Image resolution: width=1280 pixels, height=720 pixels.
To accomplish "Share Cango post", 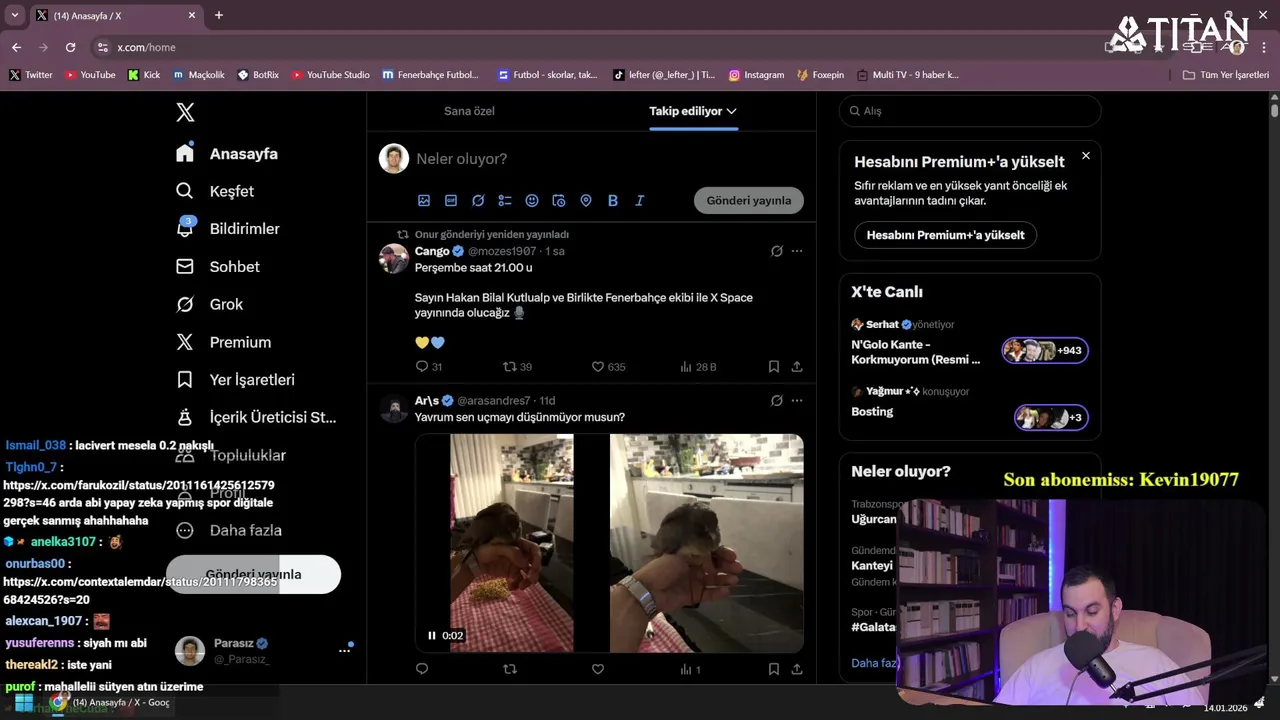I will pos(797,367).
